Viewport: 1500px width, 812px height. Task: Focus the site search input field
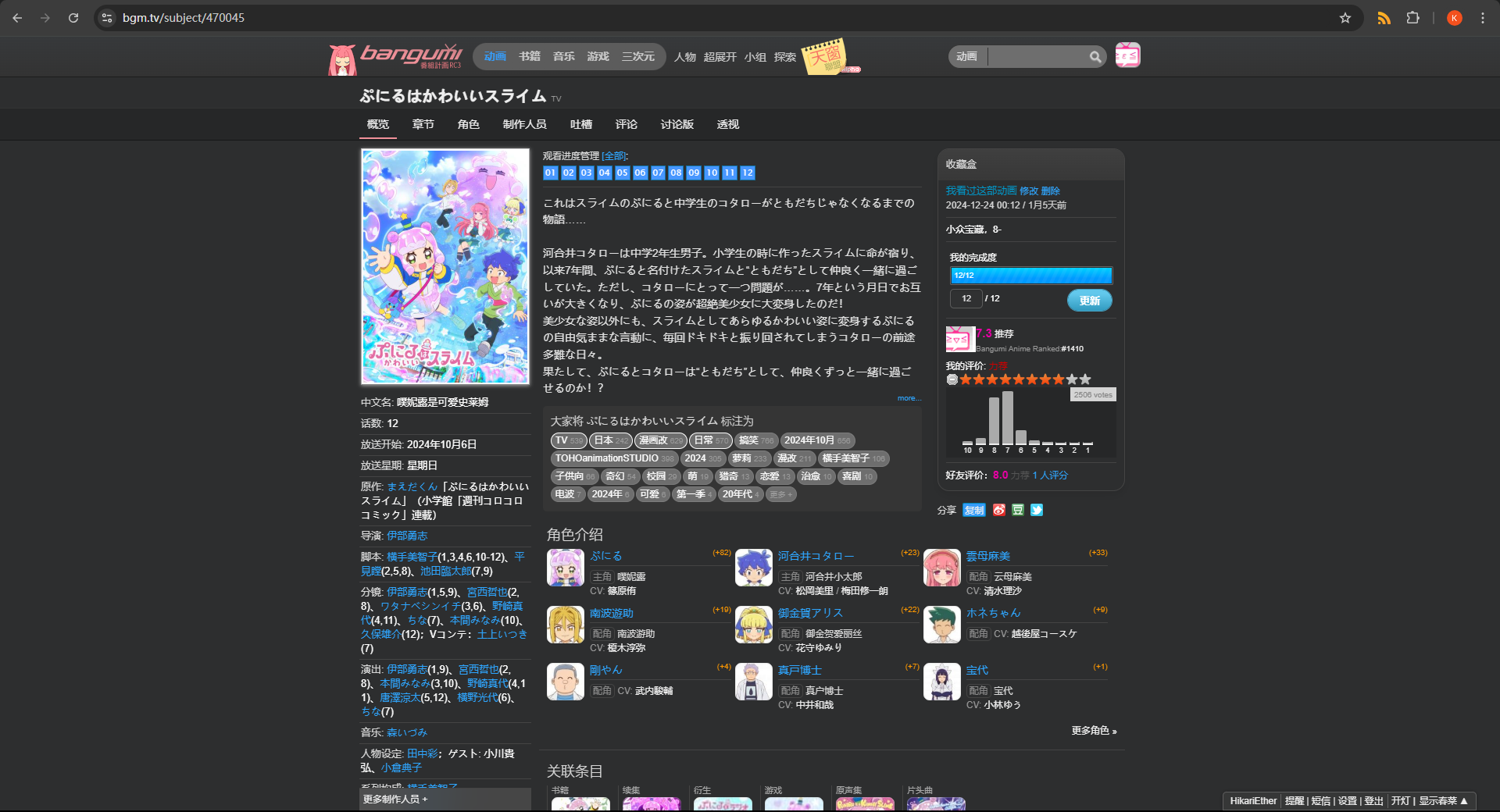(x=1037, y=56)
